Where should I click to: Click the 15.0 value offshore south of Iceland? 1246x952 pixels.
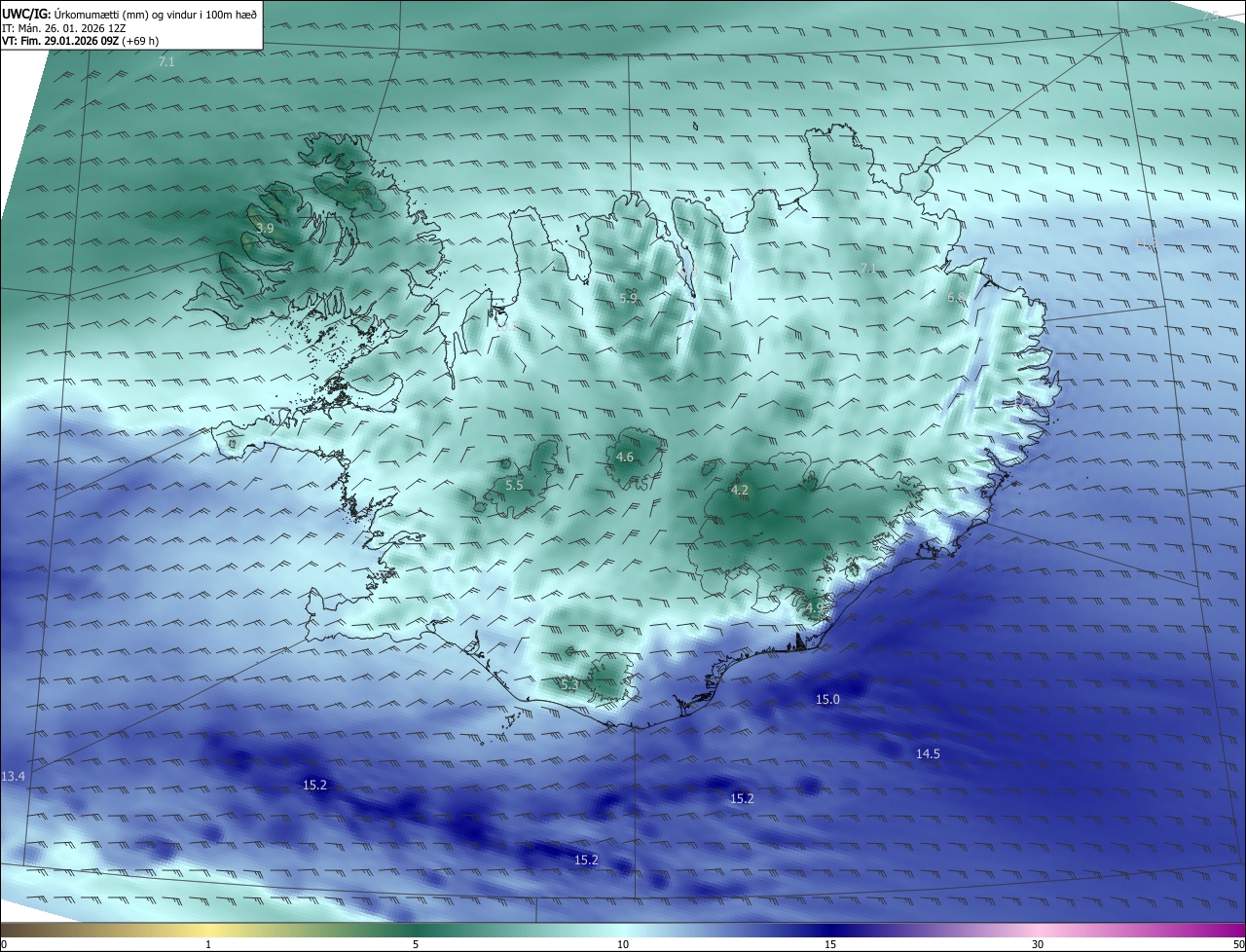pos(827,700)
